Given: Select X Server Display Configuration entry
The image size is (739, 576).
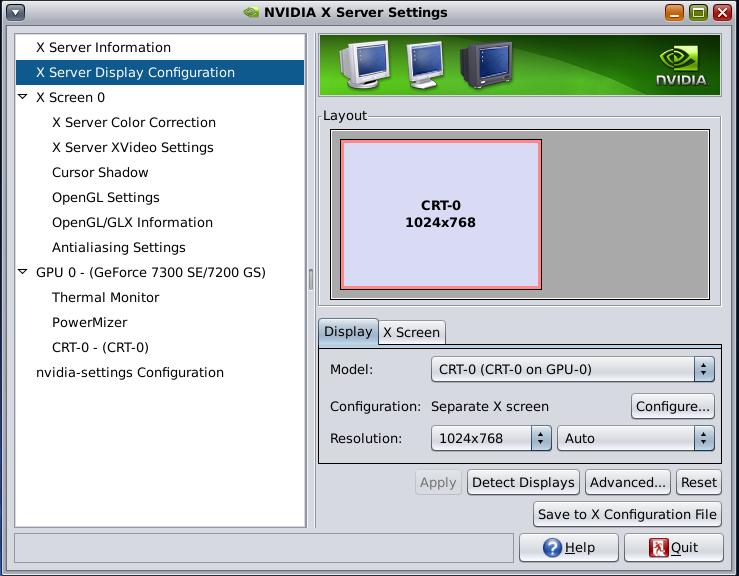Looking at the screenshot, I should pos(160,72).
